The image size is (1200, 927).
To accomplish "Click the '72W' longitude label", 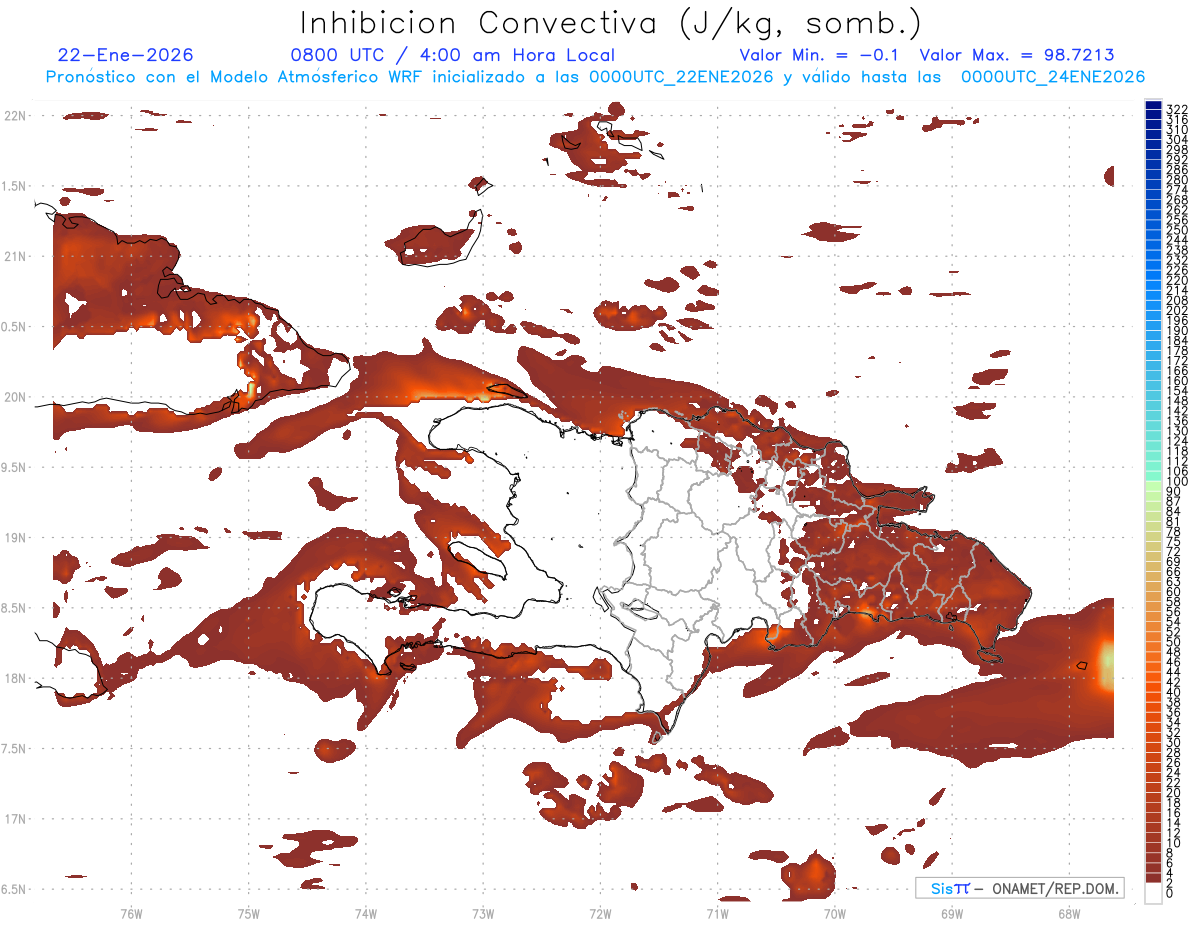I will pyautogui.click(x=601, y=913).
